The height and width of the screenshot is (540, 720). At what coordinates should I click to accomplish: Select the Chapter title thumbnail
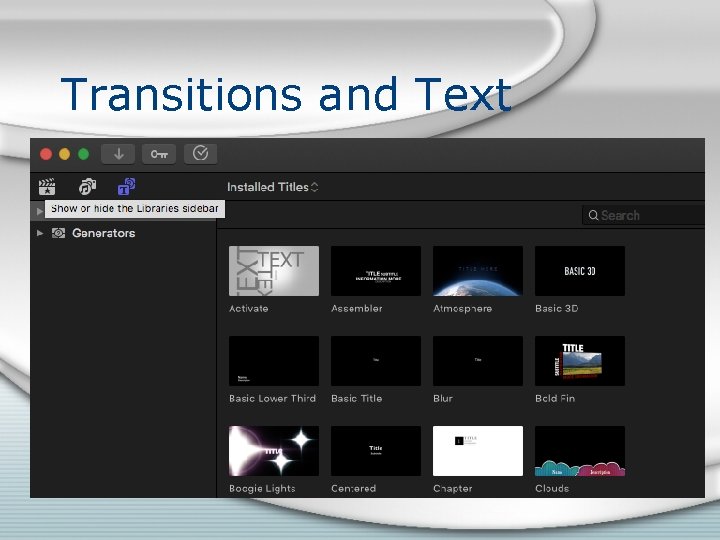click(x=478, y=451)
